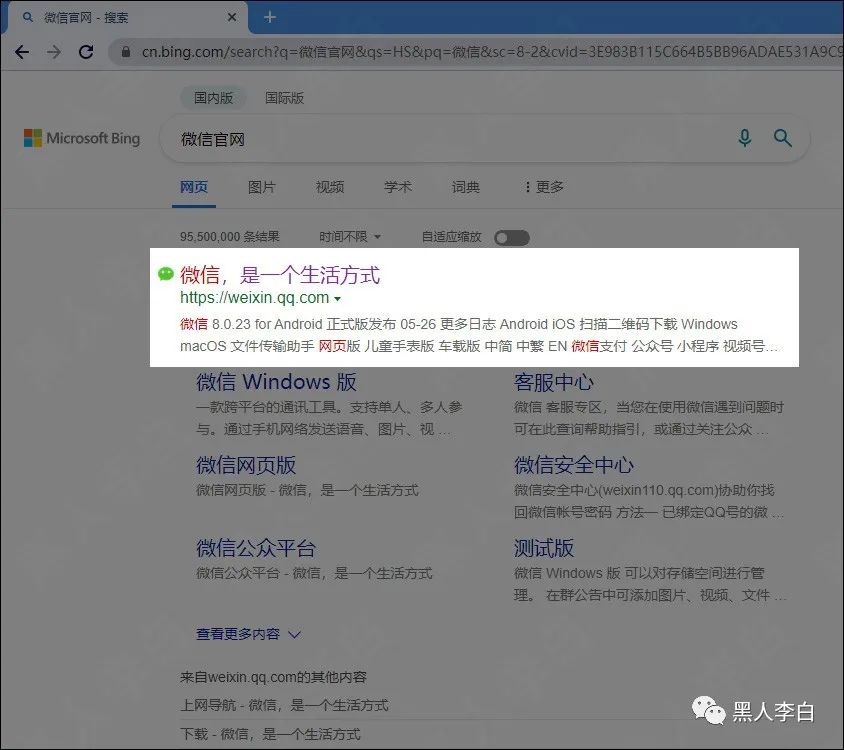Open the 更多 menu
The height and width of the screenshot is (750, 844).
(x=544, y=187)
